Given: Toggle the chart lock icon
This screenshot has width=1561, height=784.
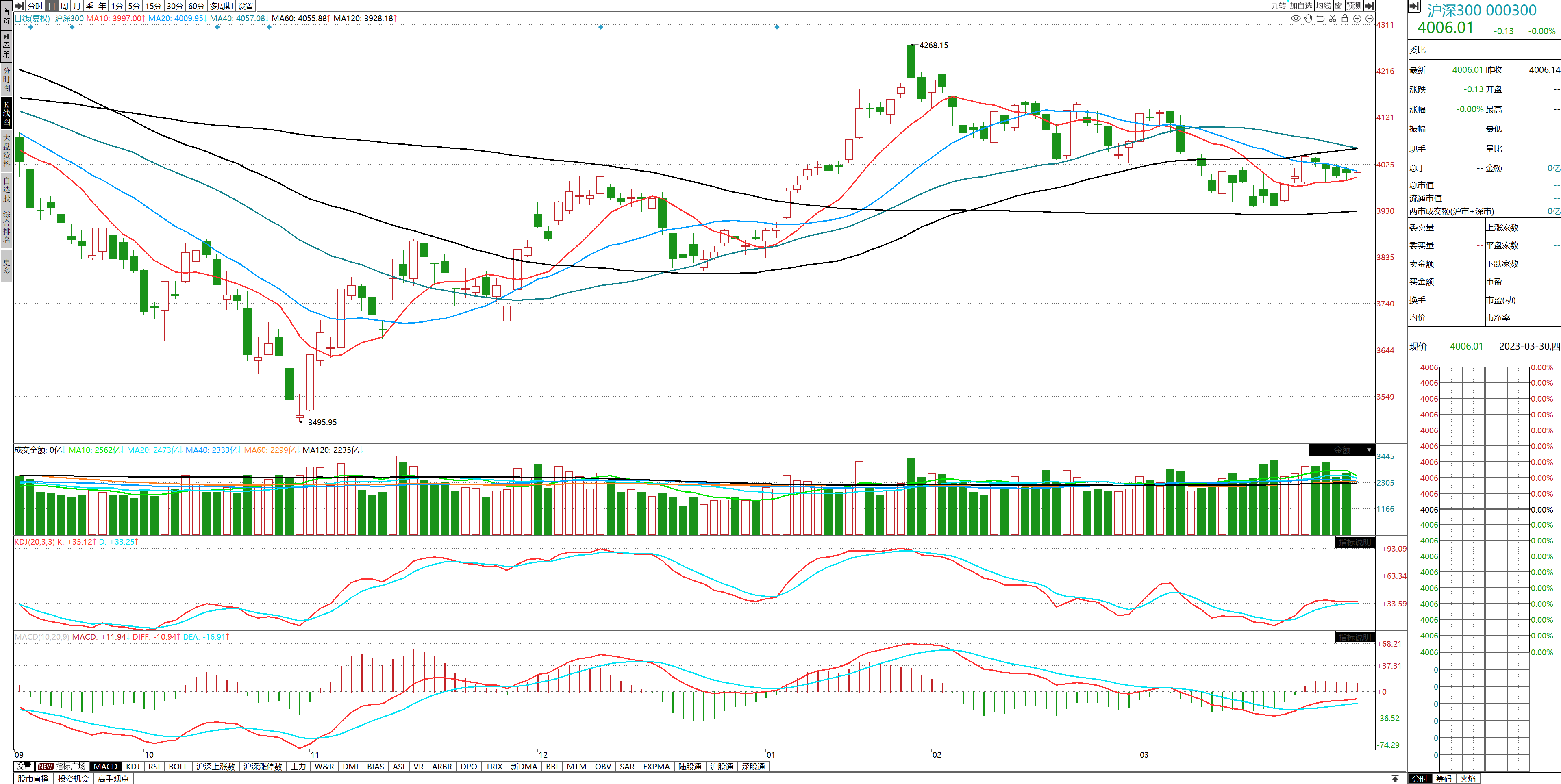Looking at the screenshot, I should pyautogui.click(x=1345, y=19).
